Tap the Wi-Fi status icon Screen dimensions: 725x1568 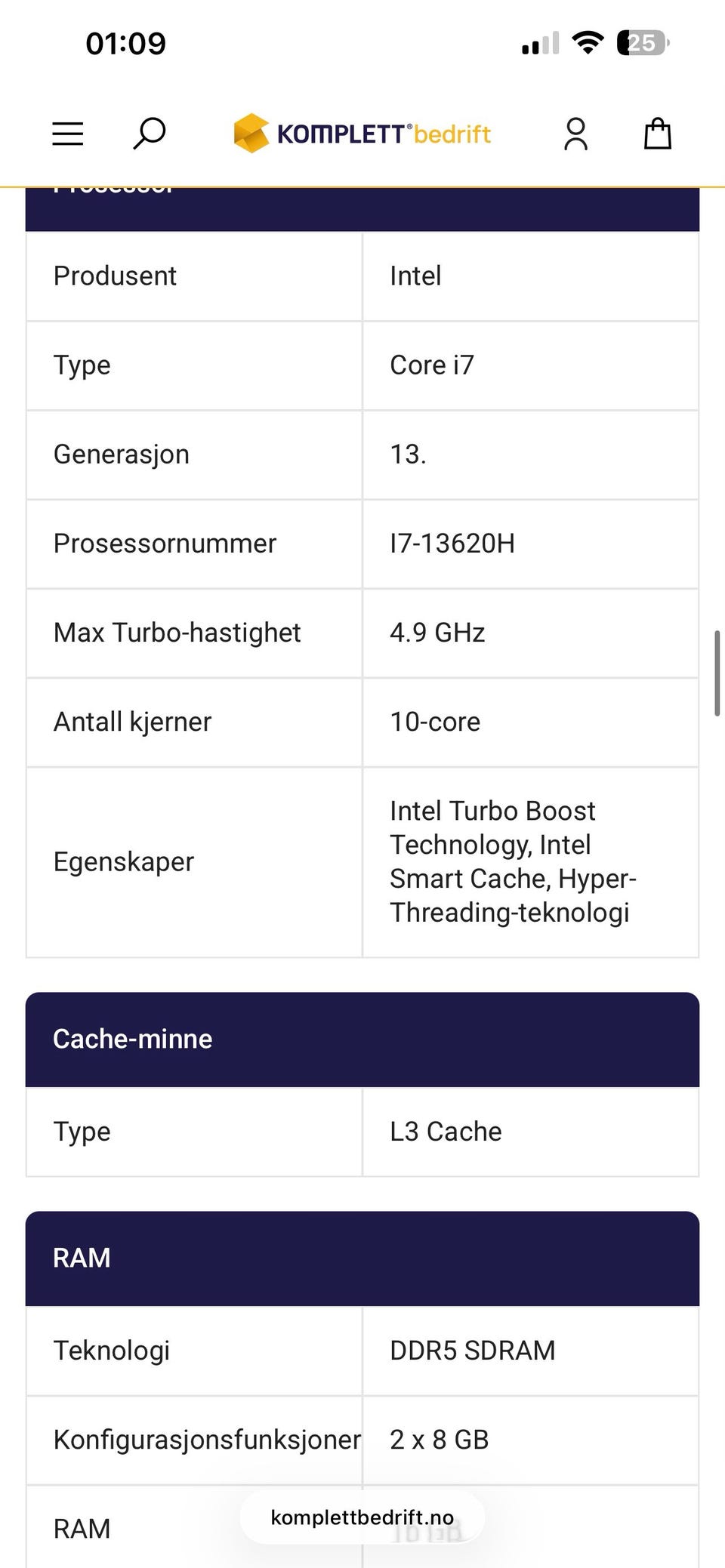(588, 43)
